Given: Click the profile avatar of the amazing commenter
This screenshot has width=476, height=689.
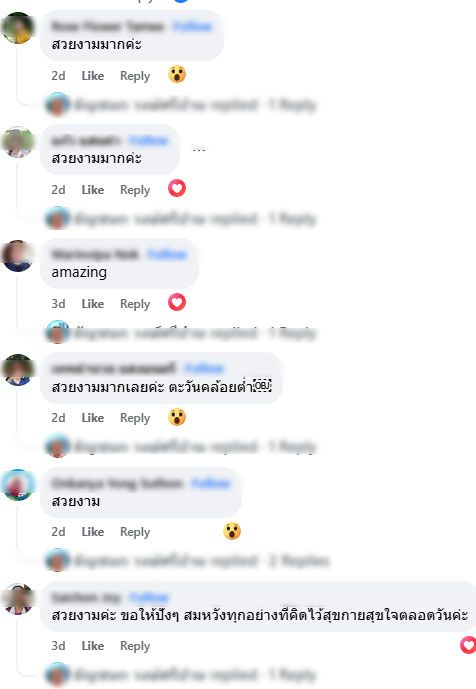Looking at the screenshot, I should pos(17,256).
